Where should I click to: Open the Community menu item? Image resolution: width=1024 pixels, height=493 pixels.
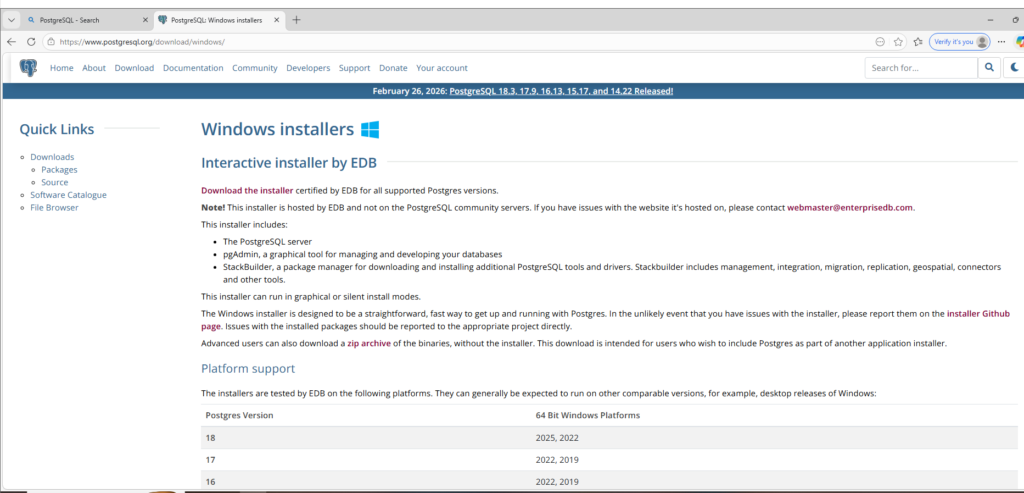point(254,68)
